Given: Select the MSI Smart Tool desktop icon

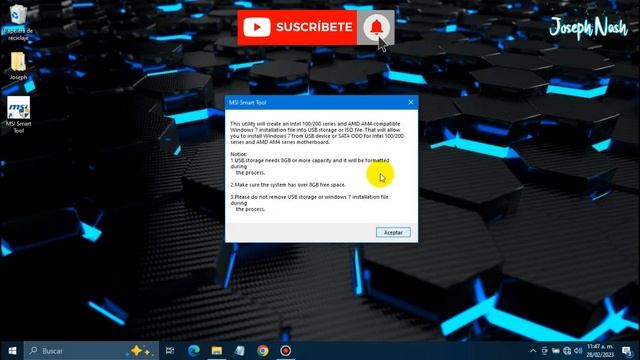Looking at the screenshot, I should click(x=18, y=115).
